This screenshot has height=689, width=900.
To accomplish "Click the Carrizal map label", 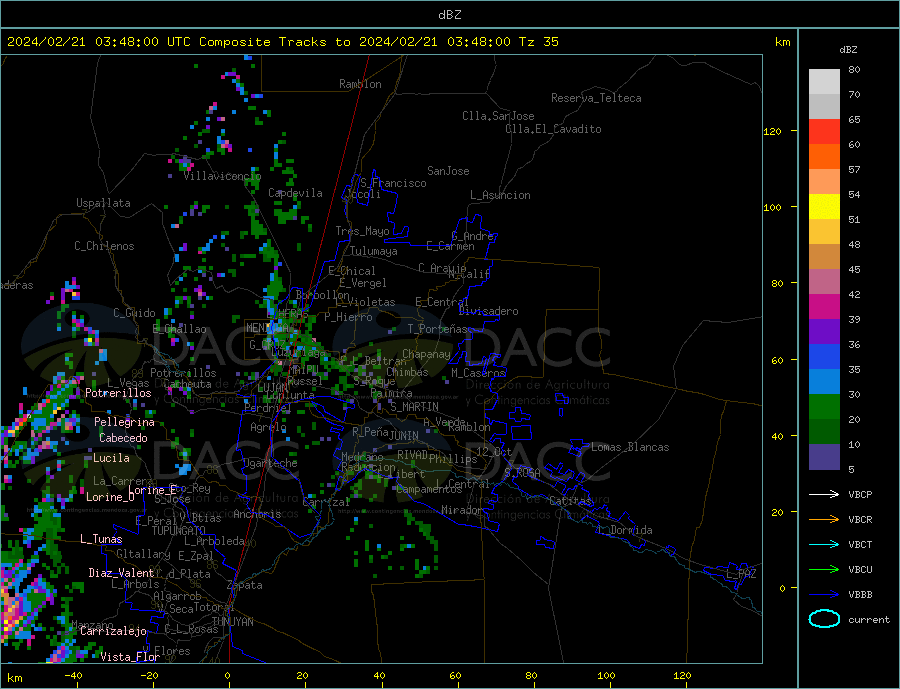I will point(326,503).
